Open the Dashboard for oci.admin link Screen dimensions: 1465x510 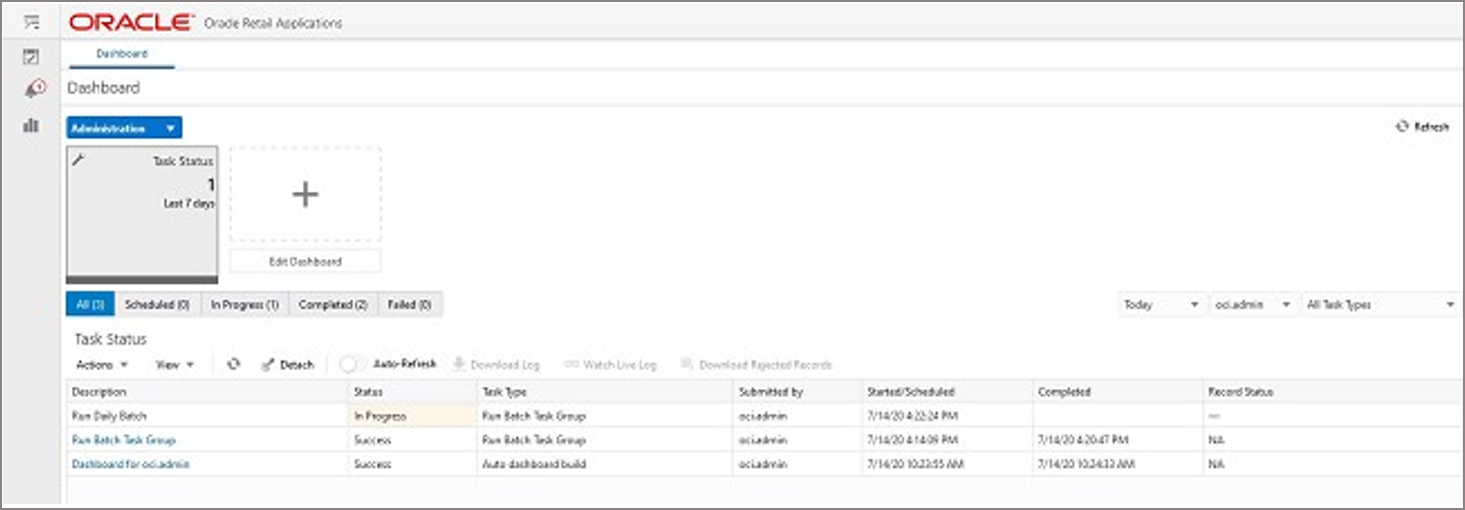click(131, 464)
